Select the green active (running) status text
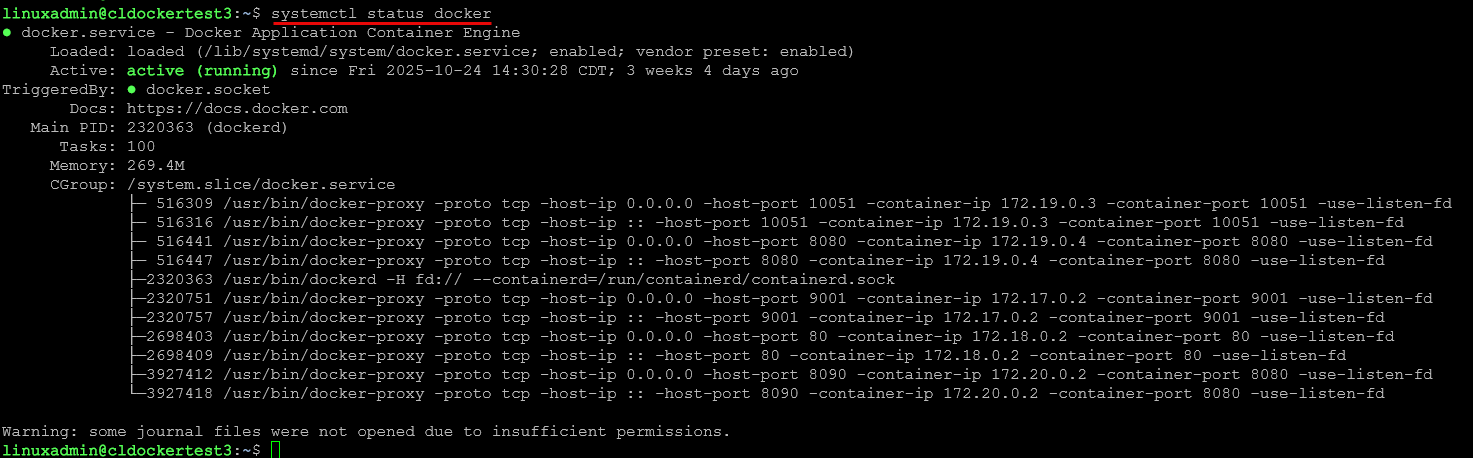This screenshot has width=1473, height=458. click(x=202, y=71)
